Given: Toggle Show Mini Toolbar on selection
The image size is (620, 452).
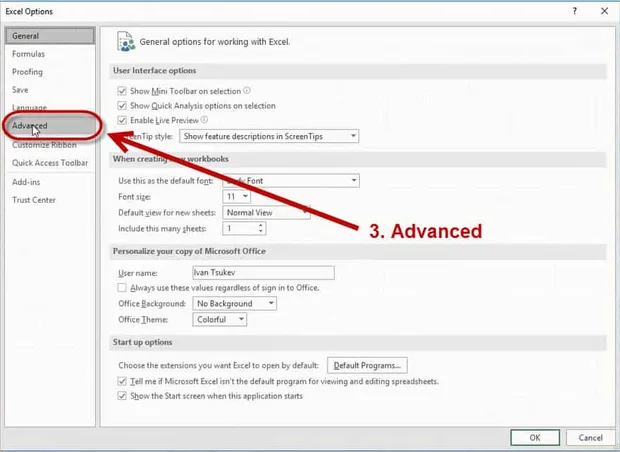Looking at the screenshot, I should coord(122,91).
